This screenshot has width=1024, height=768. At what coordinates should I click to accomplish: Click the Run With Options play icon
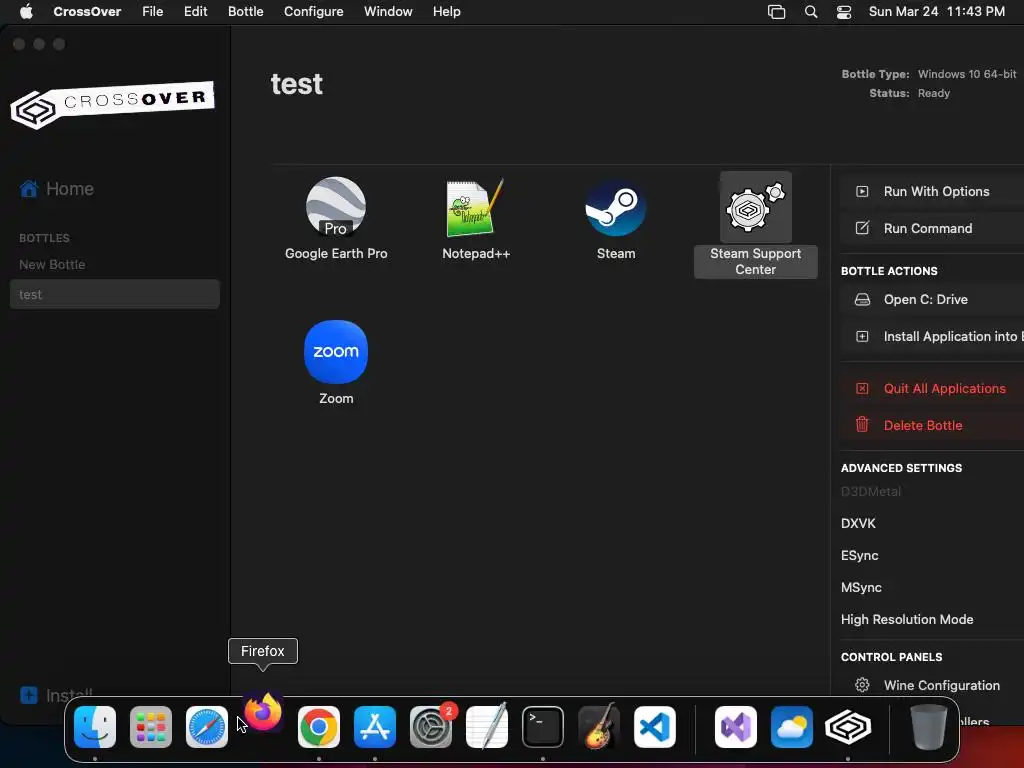click(862, 191)
